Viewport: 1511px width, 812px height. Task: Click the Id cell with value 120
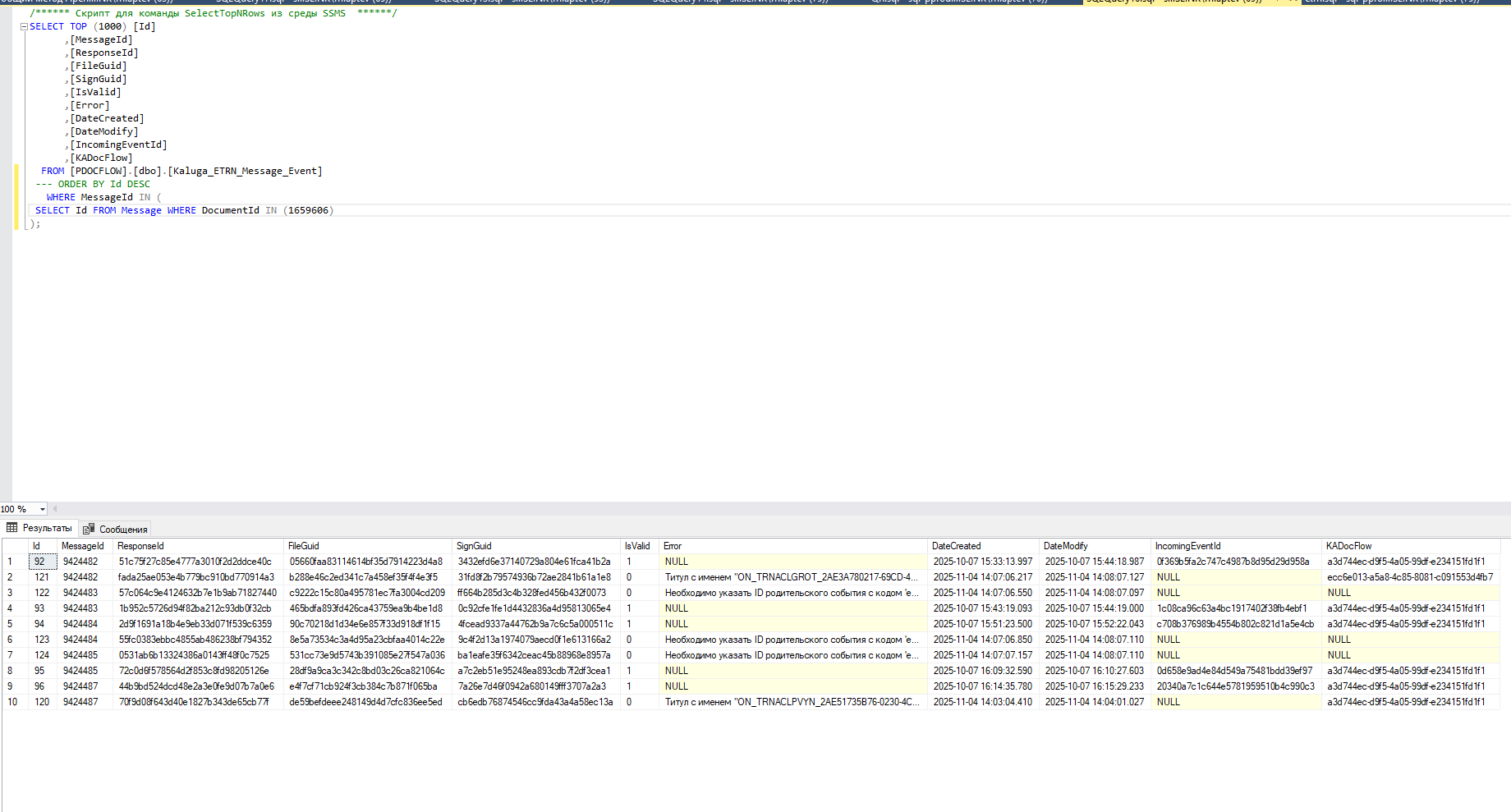click(42, 702)
